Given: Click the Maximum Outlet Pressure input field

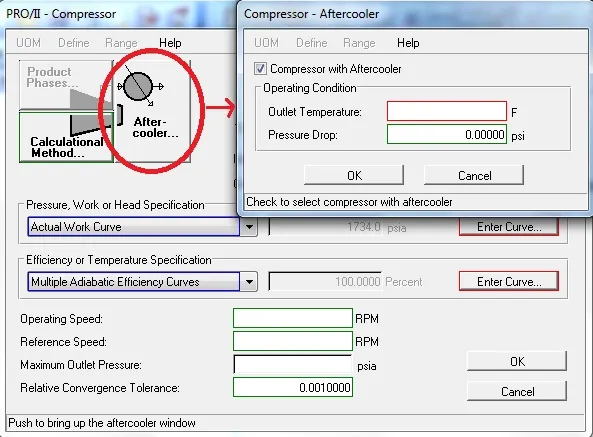Looking at the screenshot, I should (x=293, y=364).
